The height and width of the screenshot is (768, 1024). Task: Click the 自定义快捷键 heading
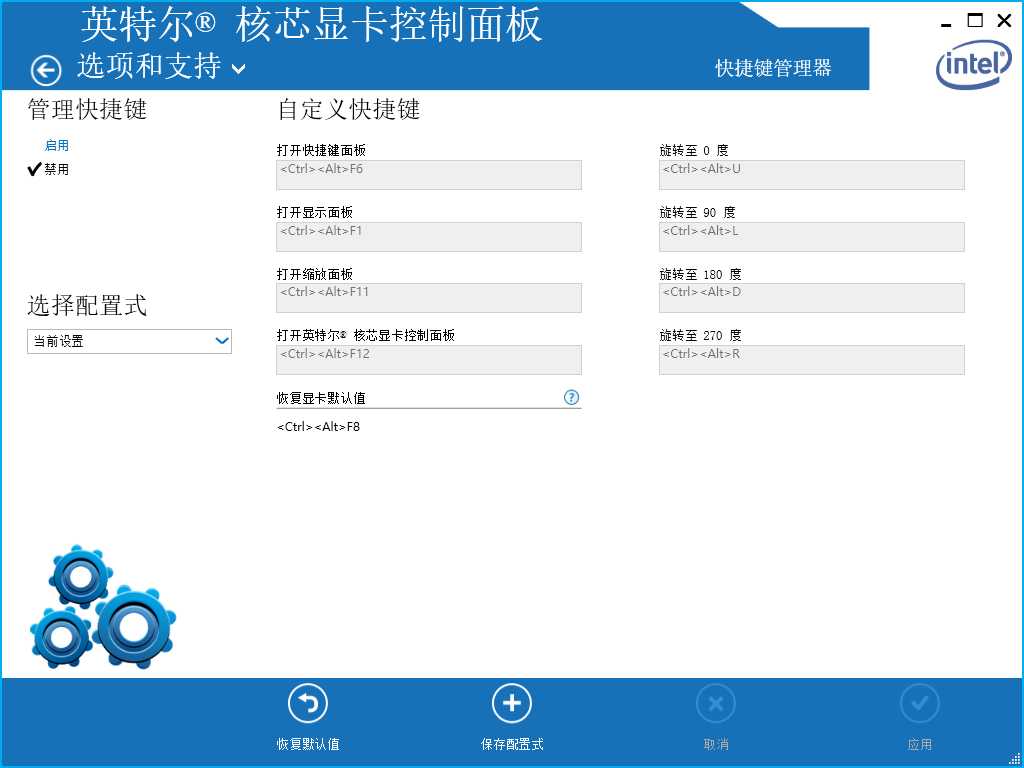tap(349, 109)
